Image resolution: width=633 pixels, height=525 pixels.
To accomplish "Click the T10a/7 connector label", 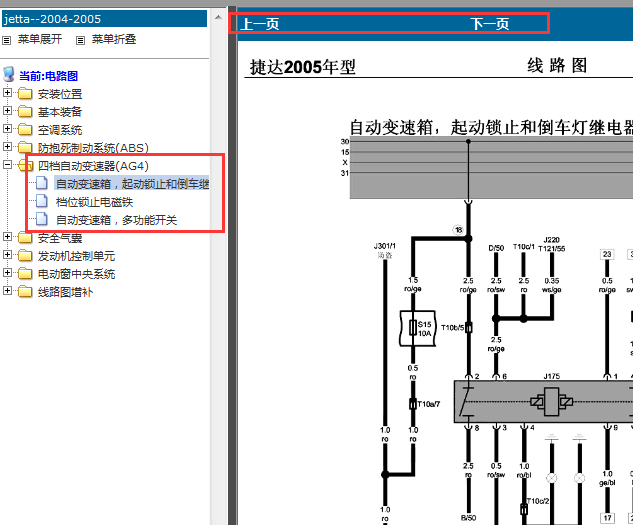I will [x=429, y=404].
